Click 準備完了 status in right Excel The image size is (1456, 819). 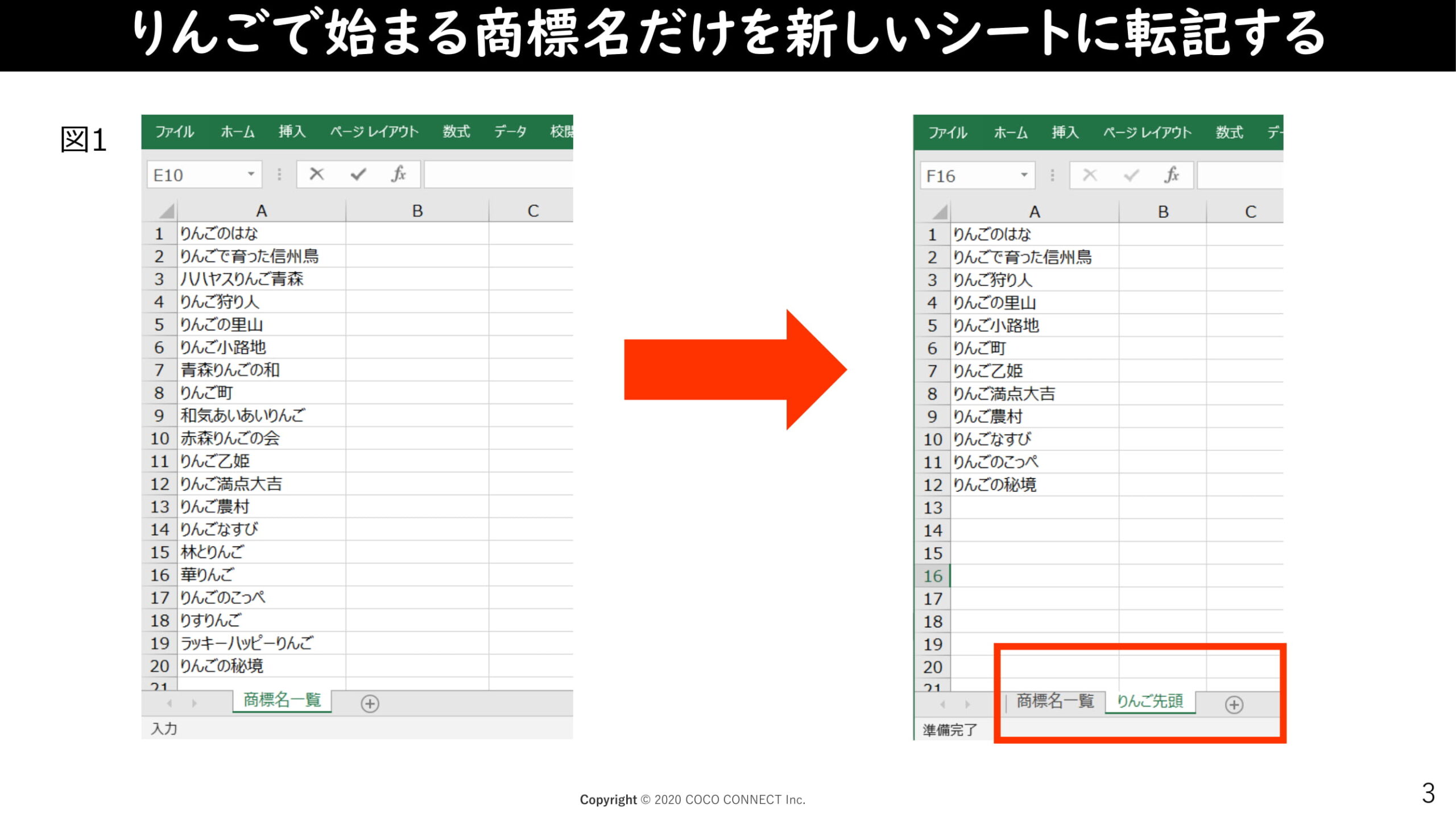point(950,730)
